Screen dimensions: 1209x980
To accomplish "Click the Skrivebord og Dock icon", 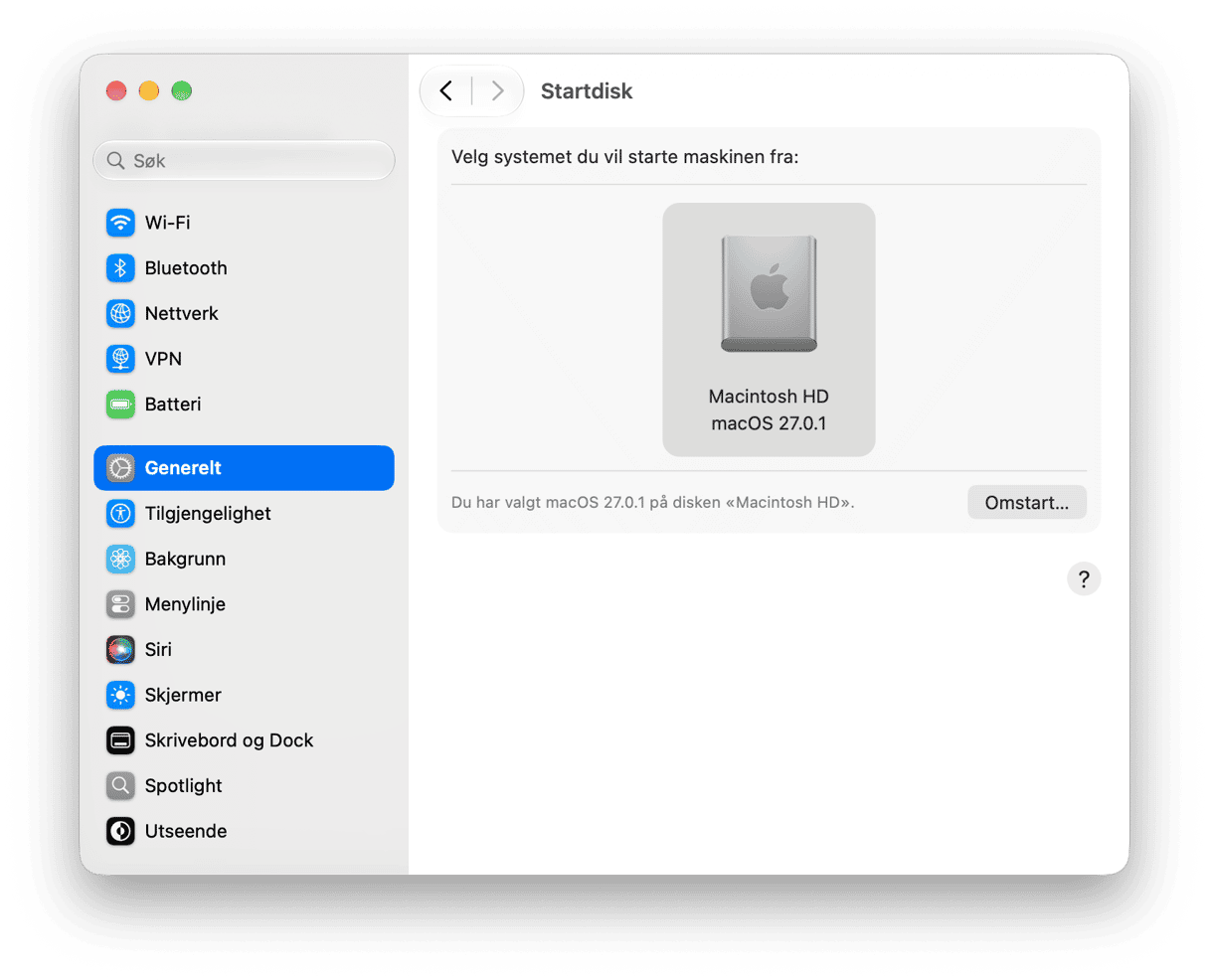I will tap(120, 740).
